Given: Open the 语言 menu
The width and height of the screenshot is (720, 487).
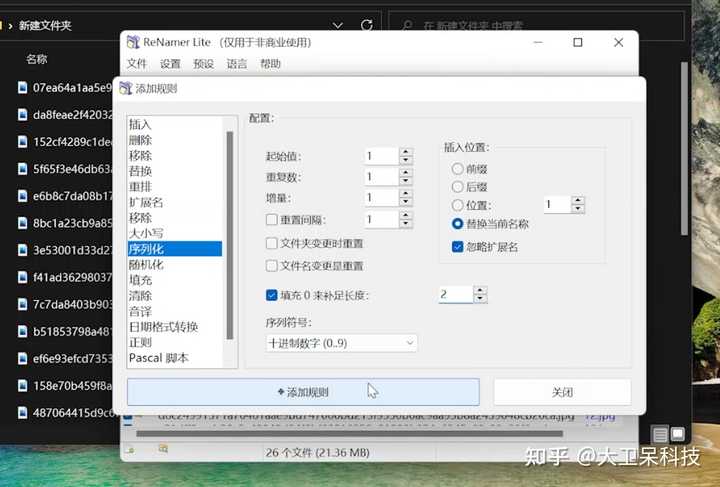Looking at the screenshot, I should 237,63.
